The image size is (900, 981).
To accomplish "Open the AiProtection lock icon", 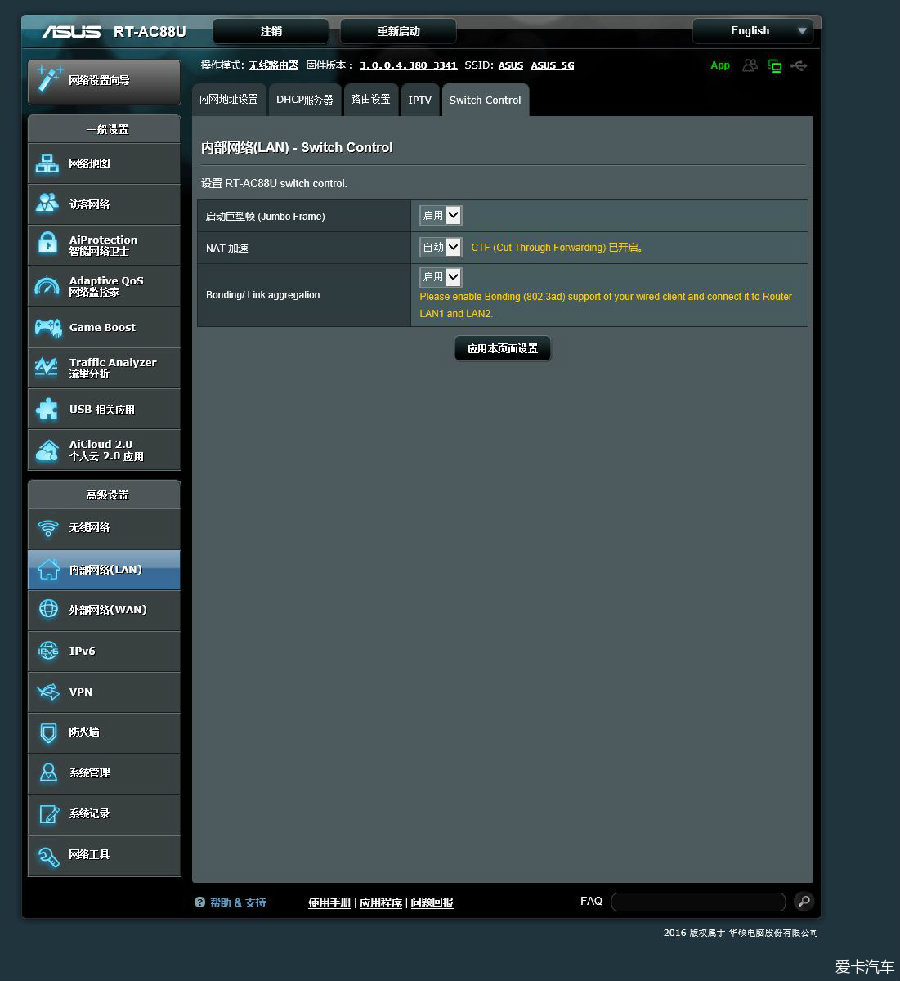I will (48, 243).
